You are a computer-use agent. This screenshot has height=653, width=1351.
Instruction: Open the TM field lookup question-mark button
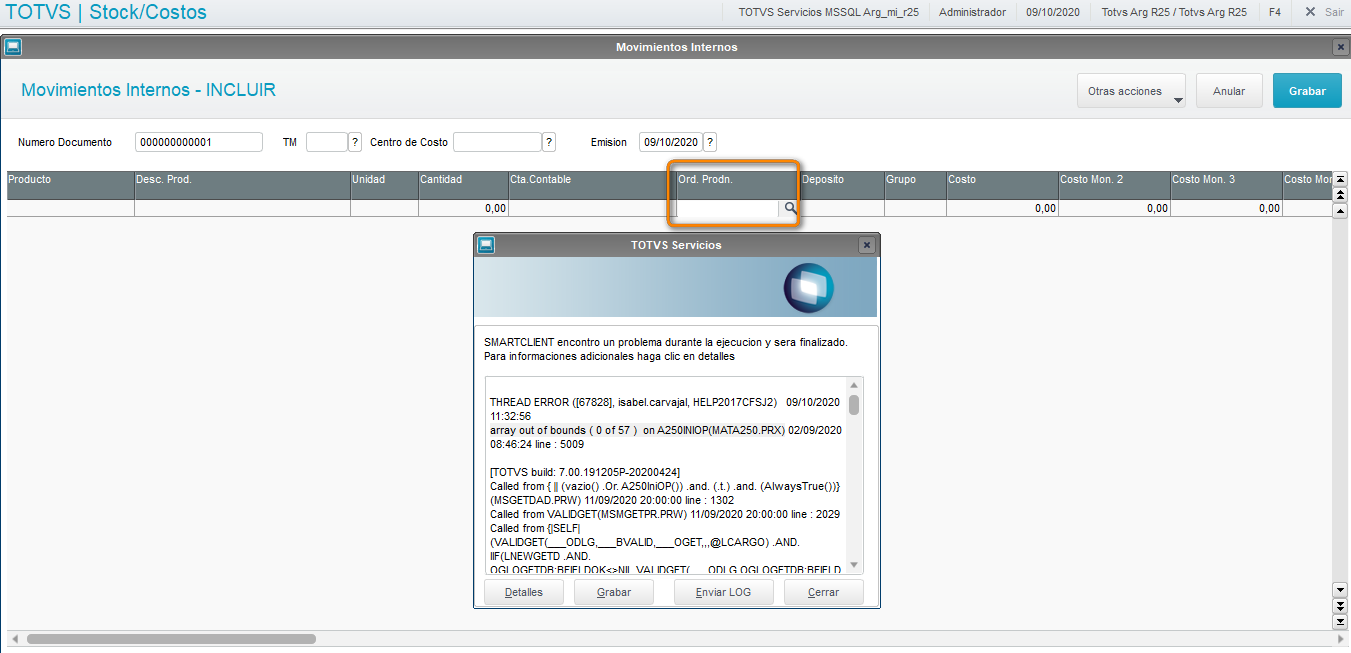[355, 142]
